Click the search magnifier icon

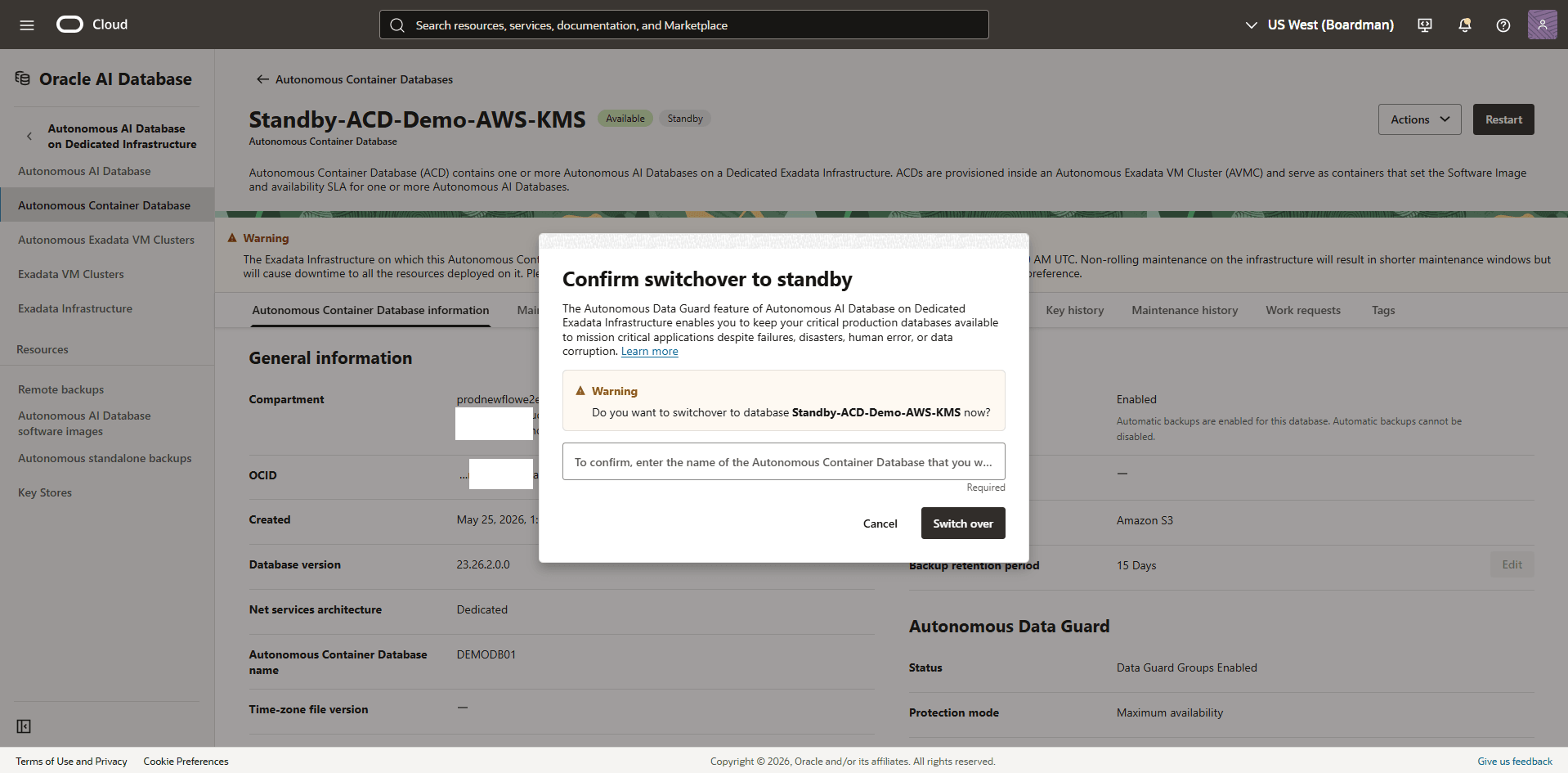[397, 25]
